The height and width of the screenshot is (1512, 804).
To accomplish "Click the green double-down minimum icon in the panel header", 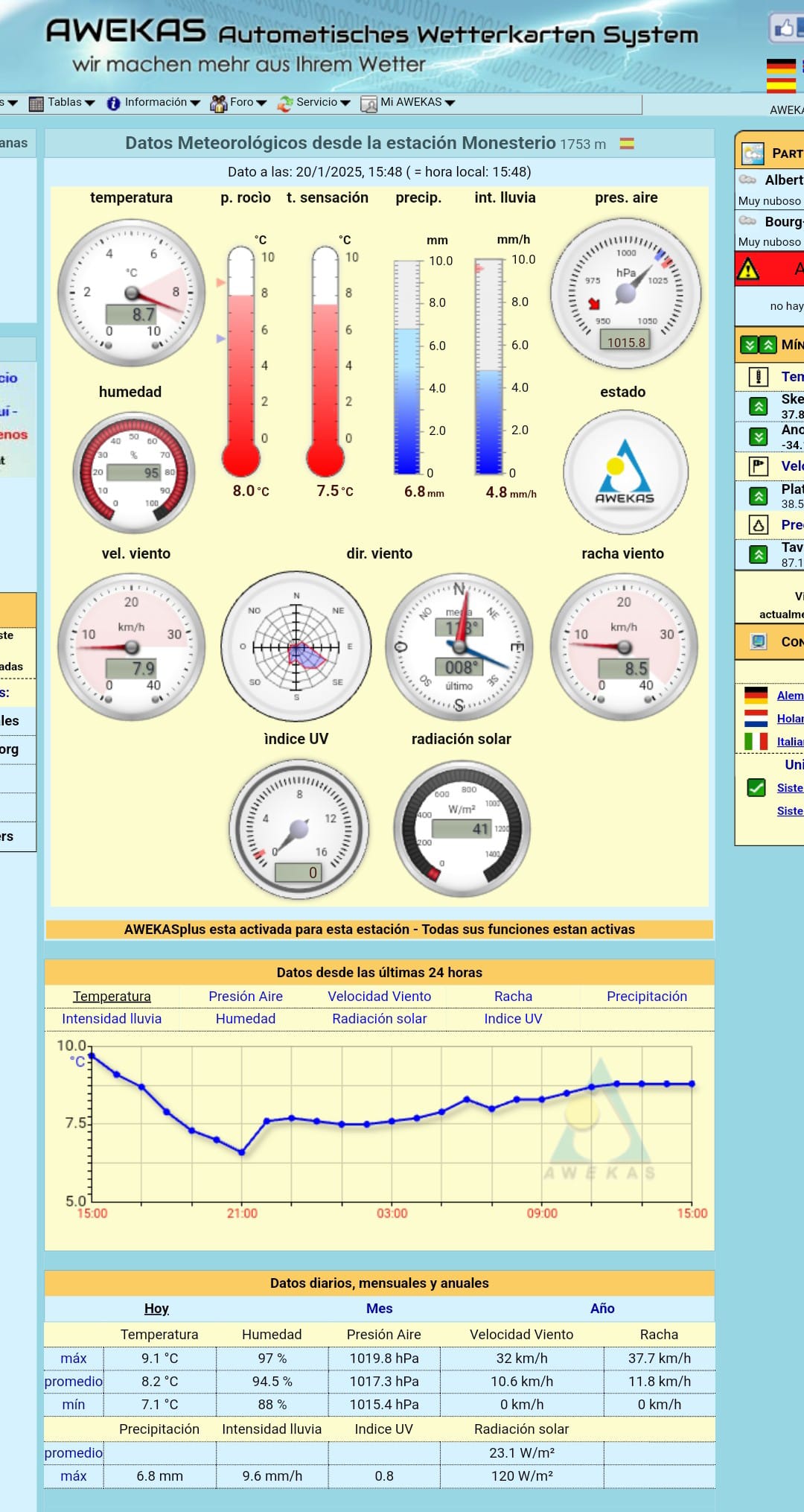I will [749, 345].
